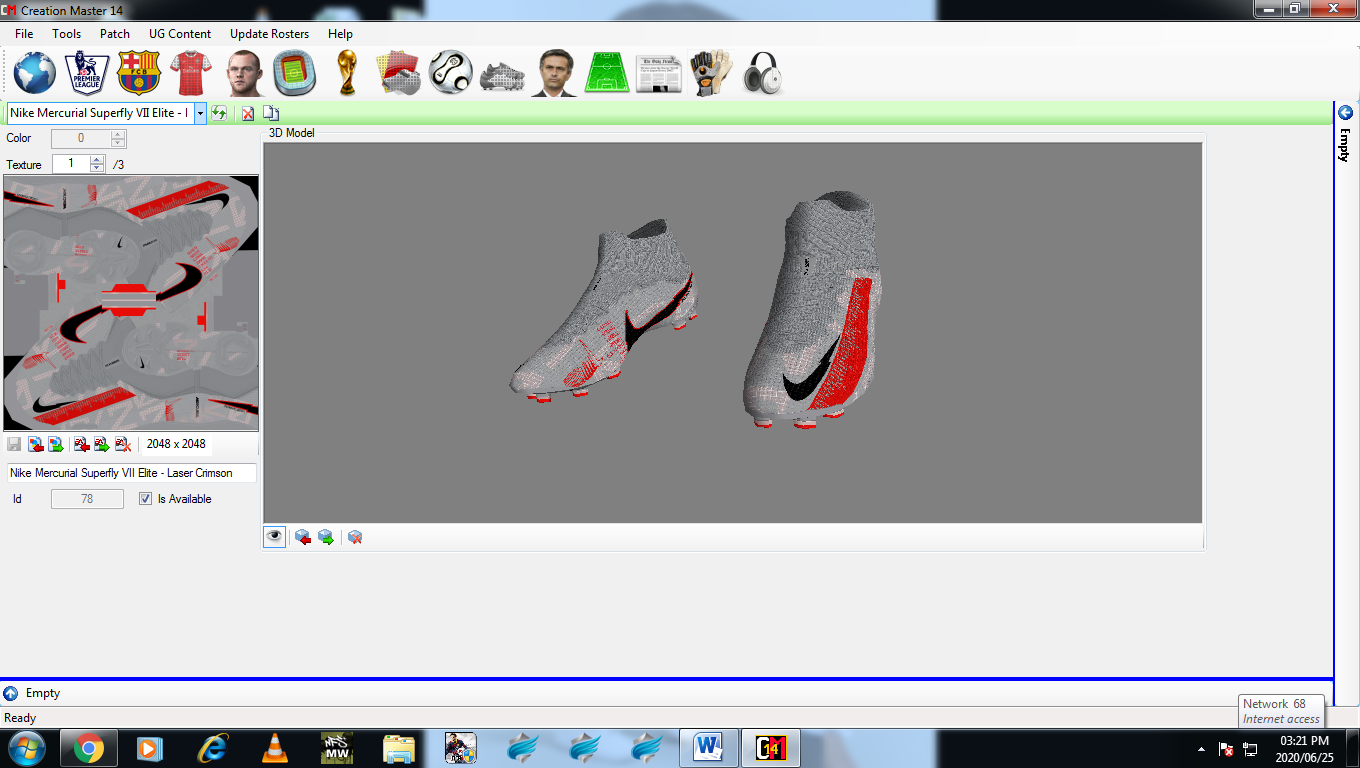This screenshot has width=1360, height=768.
Task: Open the File menu
Action: 24,33
